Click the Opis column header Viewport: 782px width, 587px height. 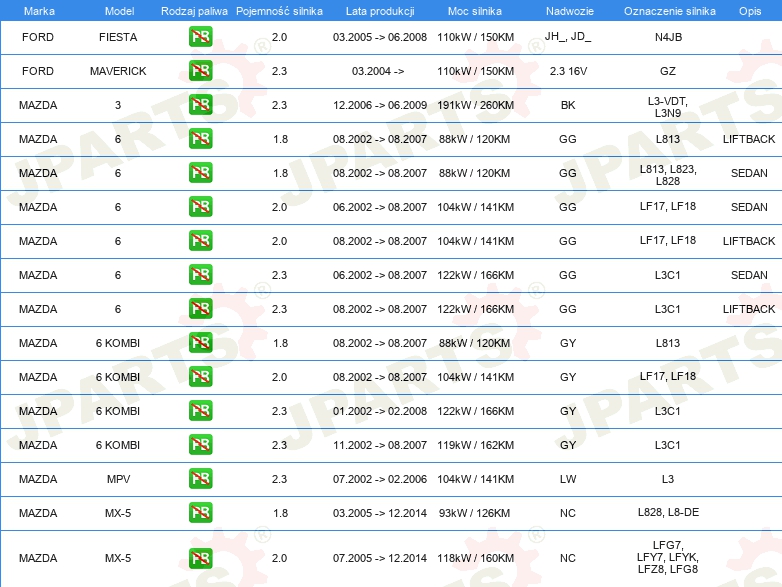click(750, 11)
